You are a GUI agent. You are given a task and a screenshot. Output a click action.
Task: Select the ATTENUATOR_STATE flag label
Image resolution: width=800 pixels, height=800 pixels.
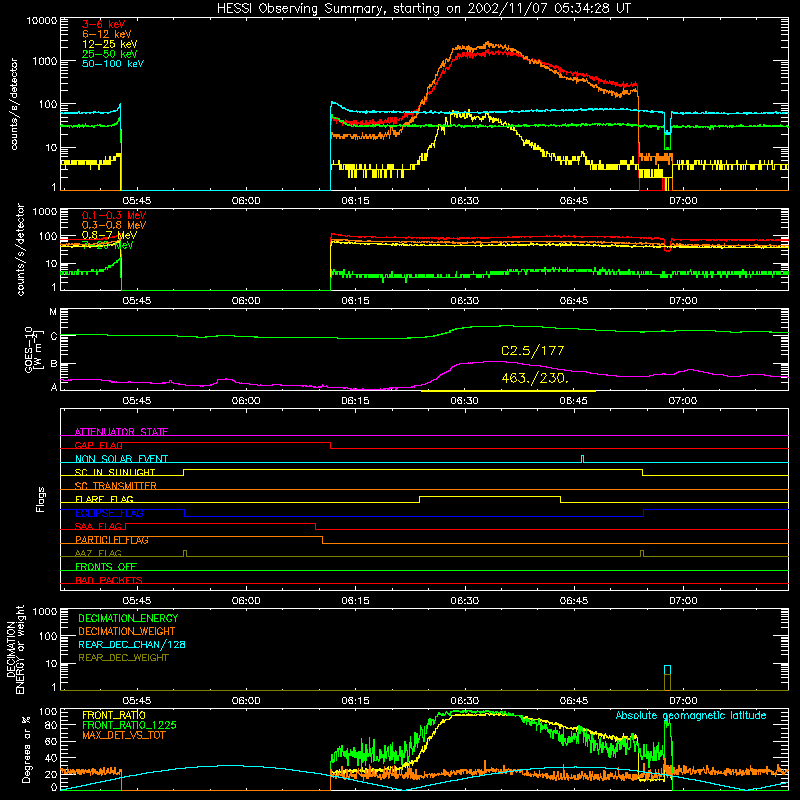pos(121,432)
